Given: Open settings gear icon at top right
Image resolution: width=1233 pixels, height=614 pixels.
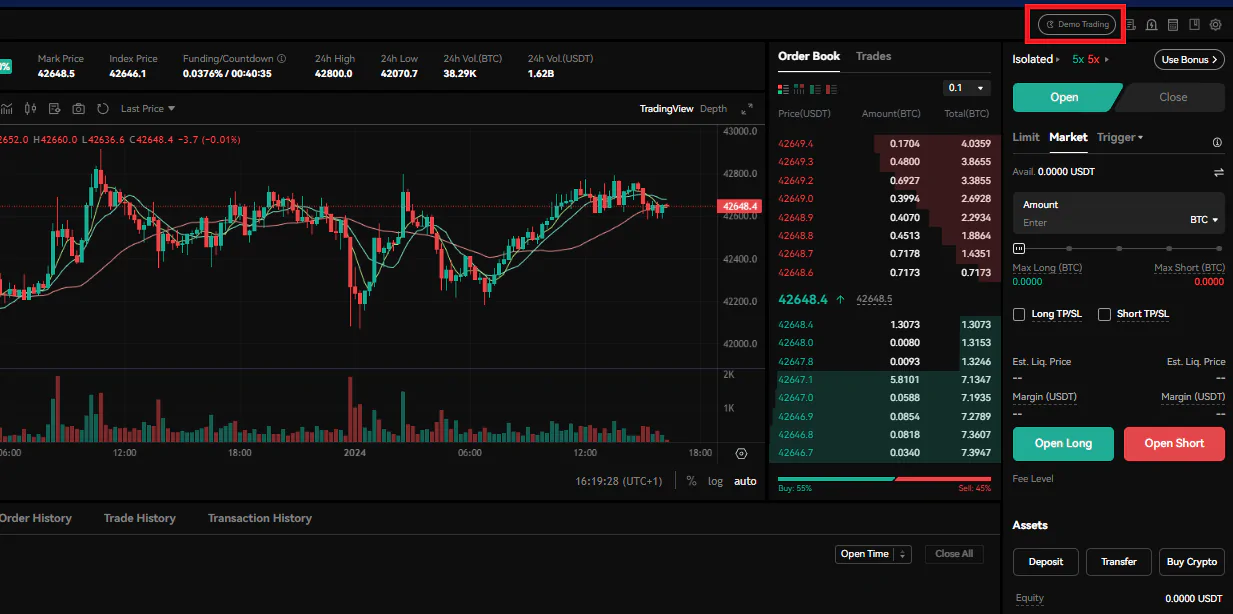Looking at the screenshot, I should [x=1216, y=25].
